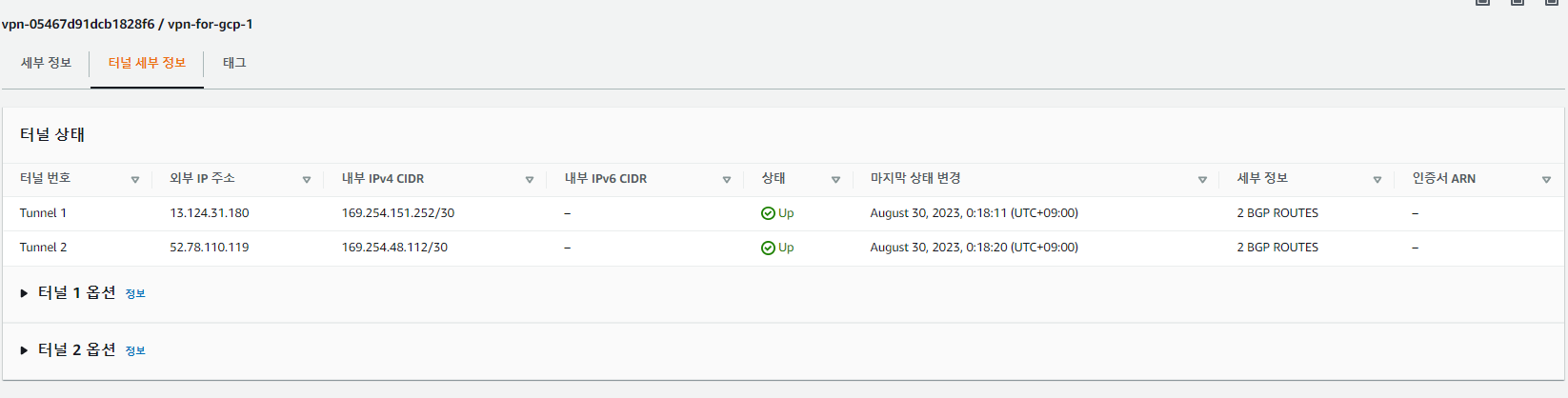The height and width of the screenshot is (398, 1568).
Task: Sort by 내부 IPv6 CIDR column arrow
Action: [727, 180]
